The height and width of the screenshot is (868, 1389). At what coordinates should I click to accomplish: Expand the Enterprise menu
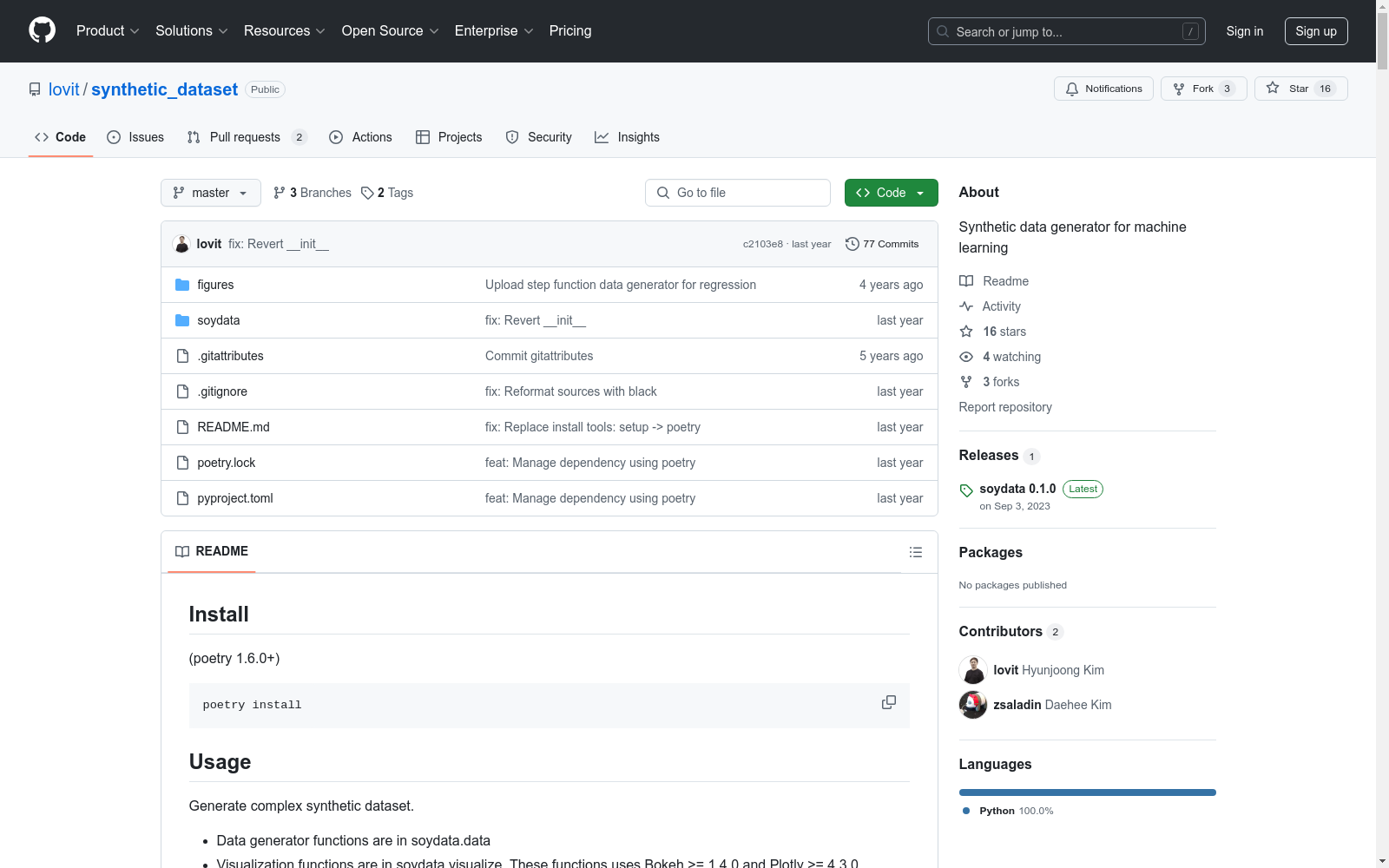point(494,30)
